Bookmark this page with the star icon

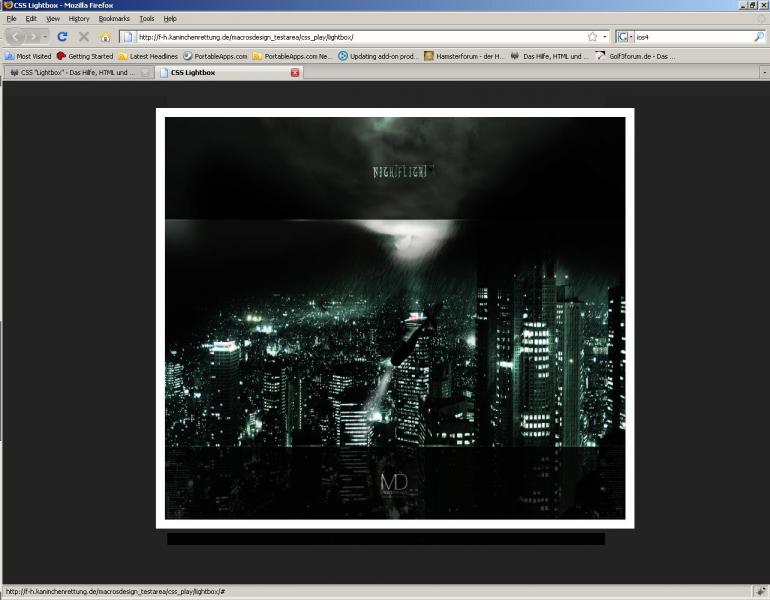point(592,37)
